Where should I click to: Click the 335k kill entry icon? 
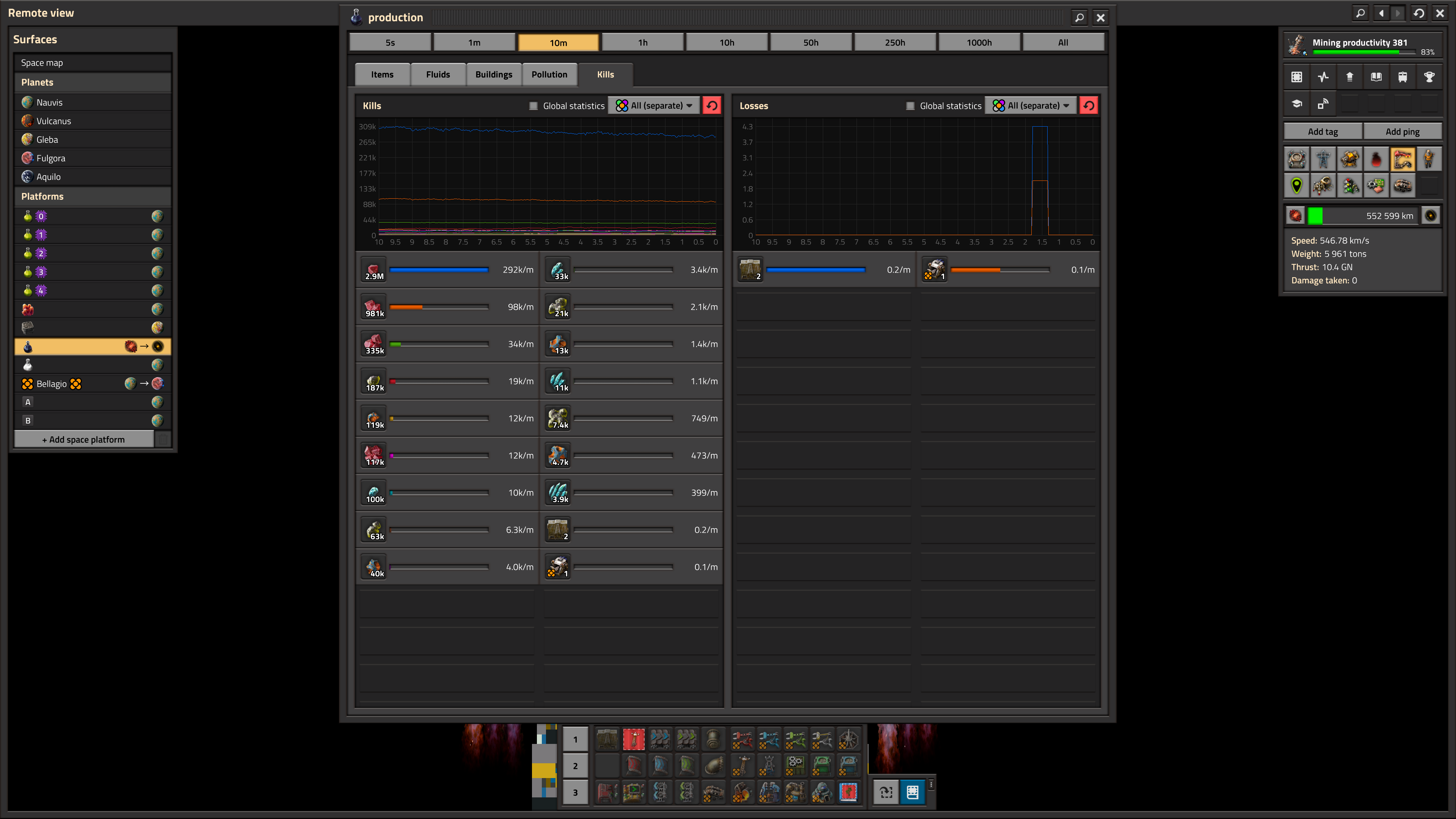[373, 344]
